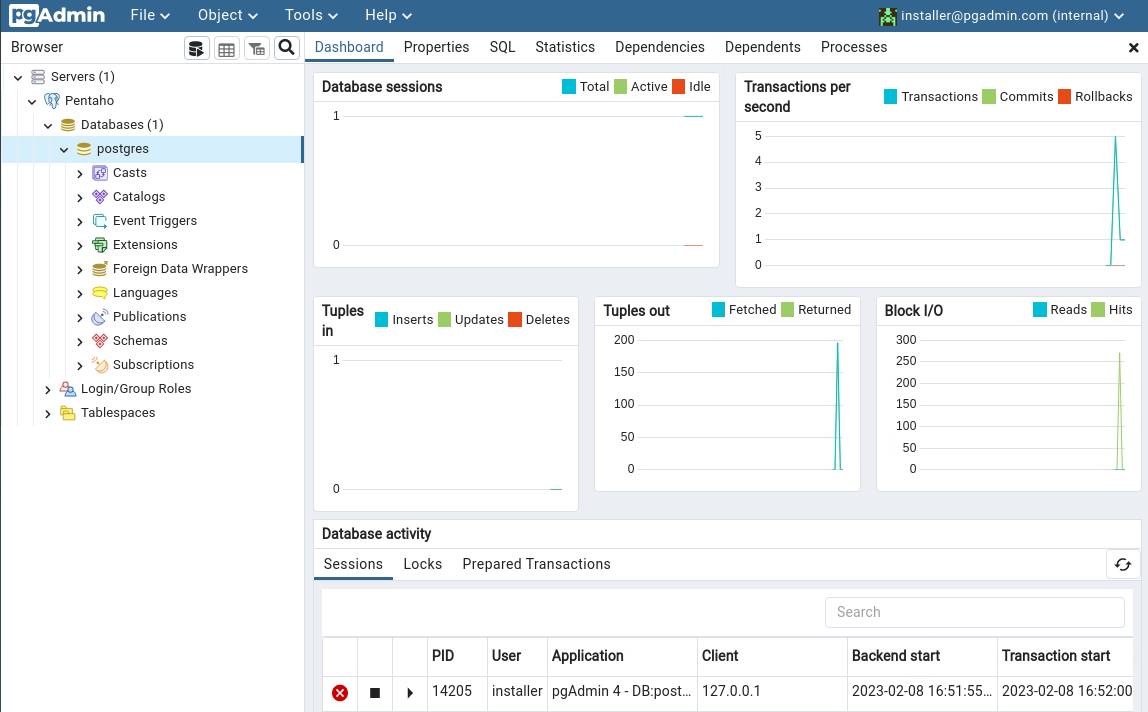Open the Filtered Rows toolbar icon
The width and height of the screenshot is (1148, 712).
click(257, 48)
